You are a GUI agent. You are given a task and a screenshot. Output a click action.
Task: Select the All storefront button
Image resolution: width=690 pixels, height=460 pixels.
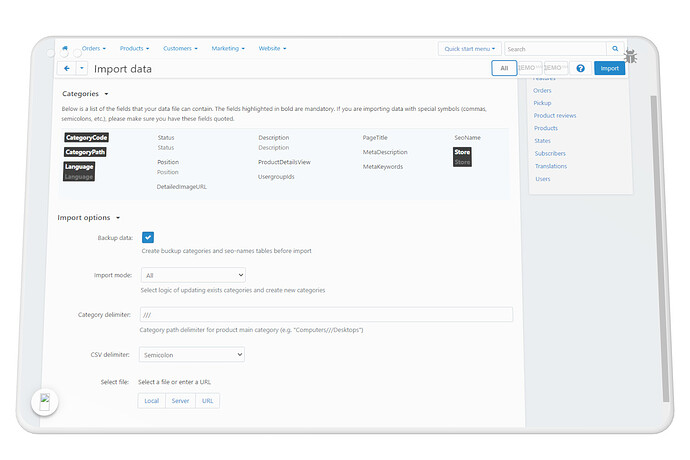click(504, 68)
